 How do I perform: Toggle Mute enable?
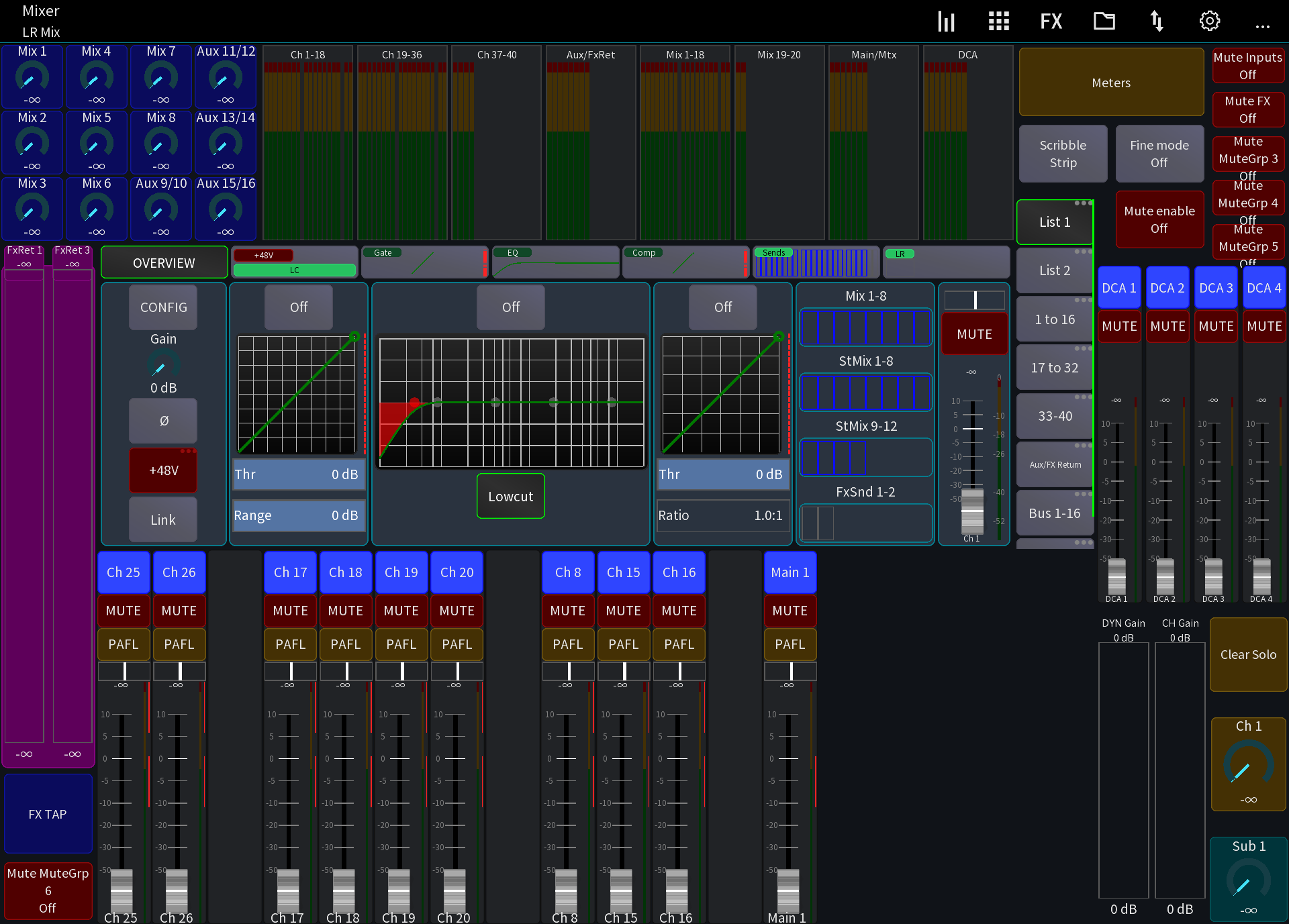pyautogui.click(x=1159, y=219)
